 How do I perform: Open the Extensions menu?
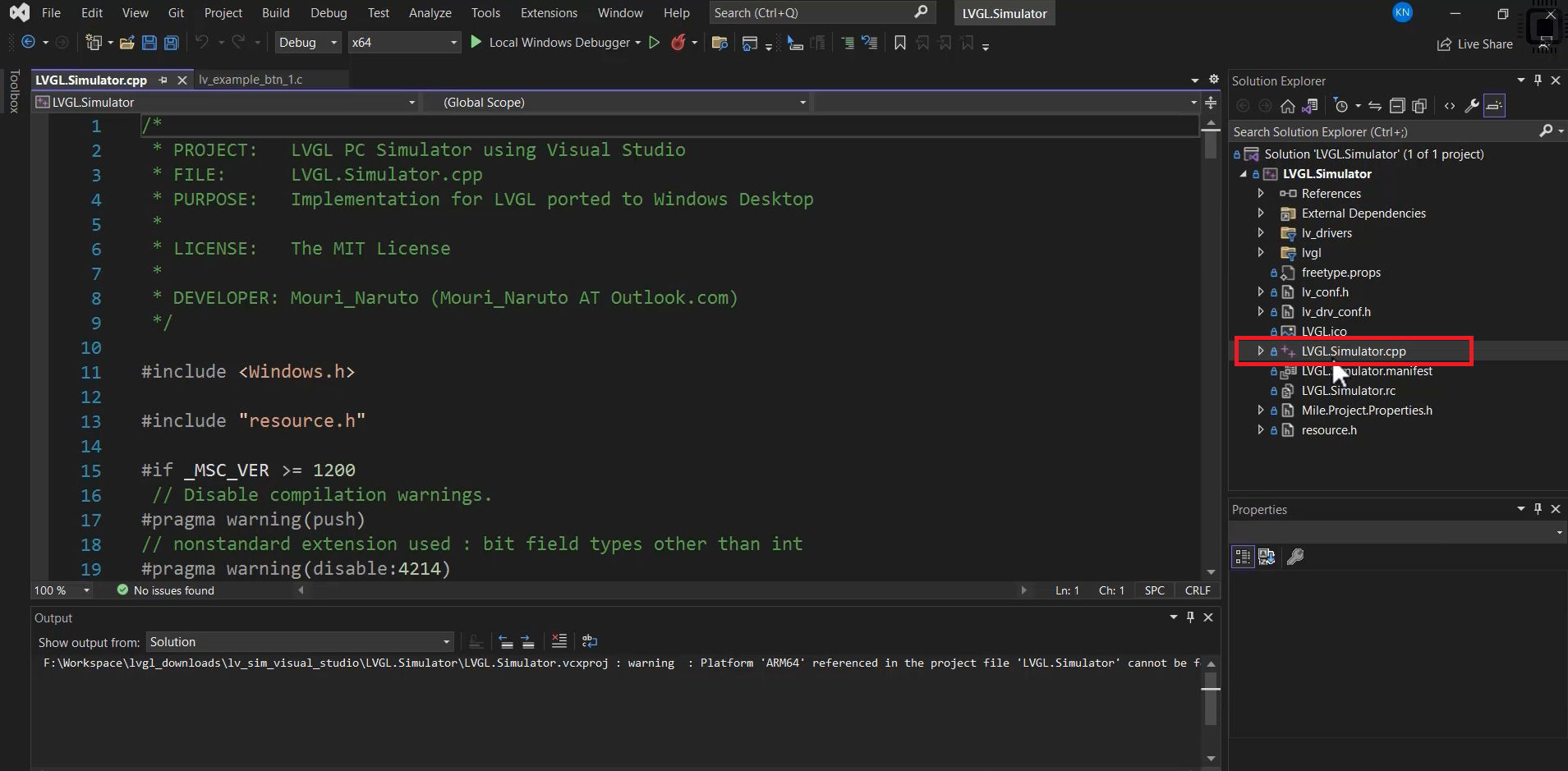pos(549,13)
